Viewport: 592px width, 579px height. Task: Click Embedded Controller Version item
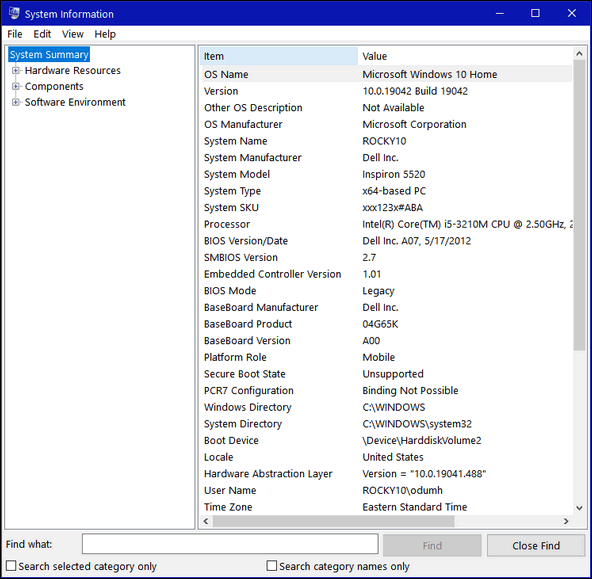pos(272,274)
